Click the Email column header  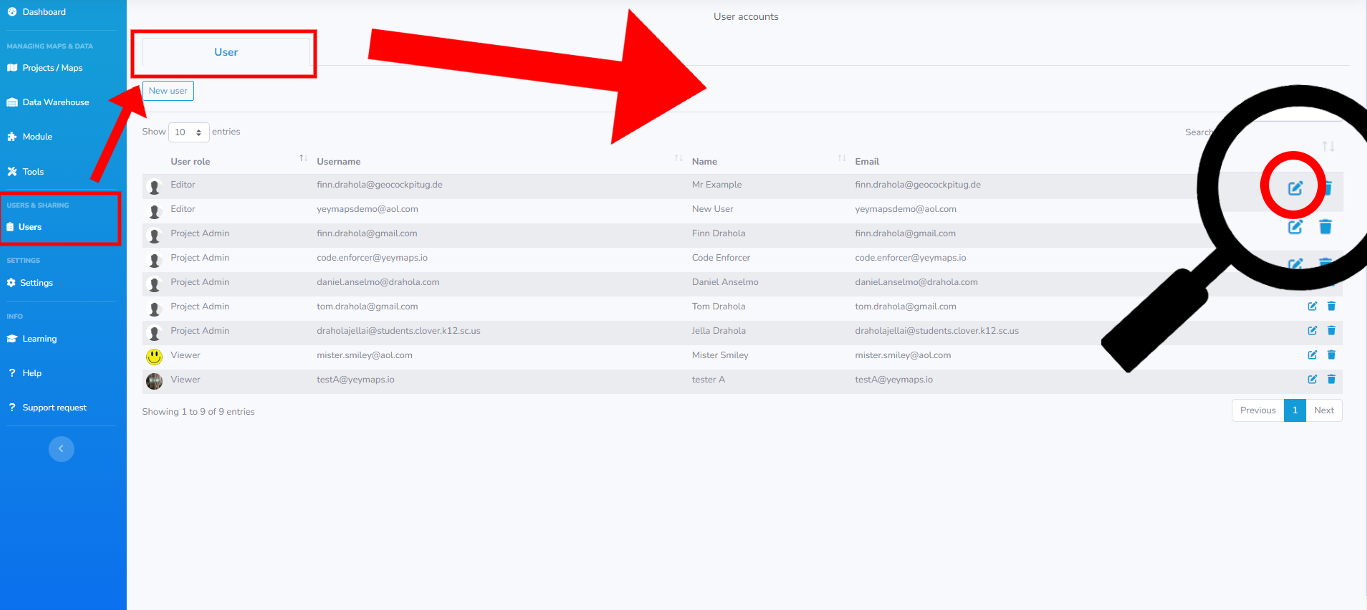pyautogui.click(x=867, y=161)
